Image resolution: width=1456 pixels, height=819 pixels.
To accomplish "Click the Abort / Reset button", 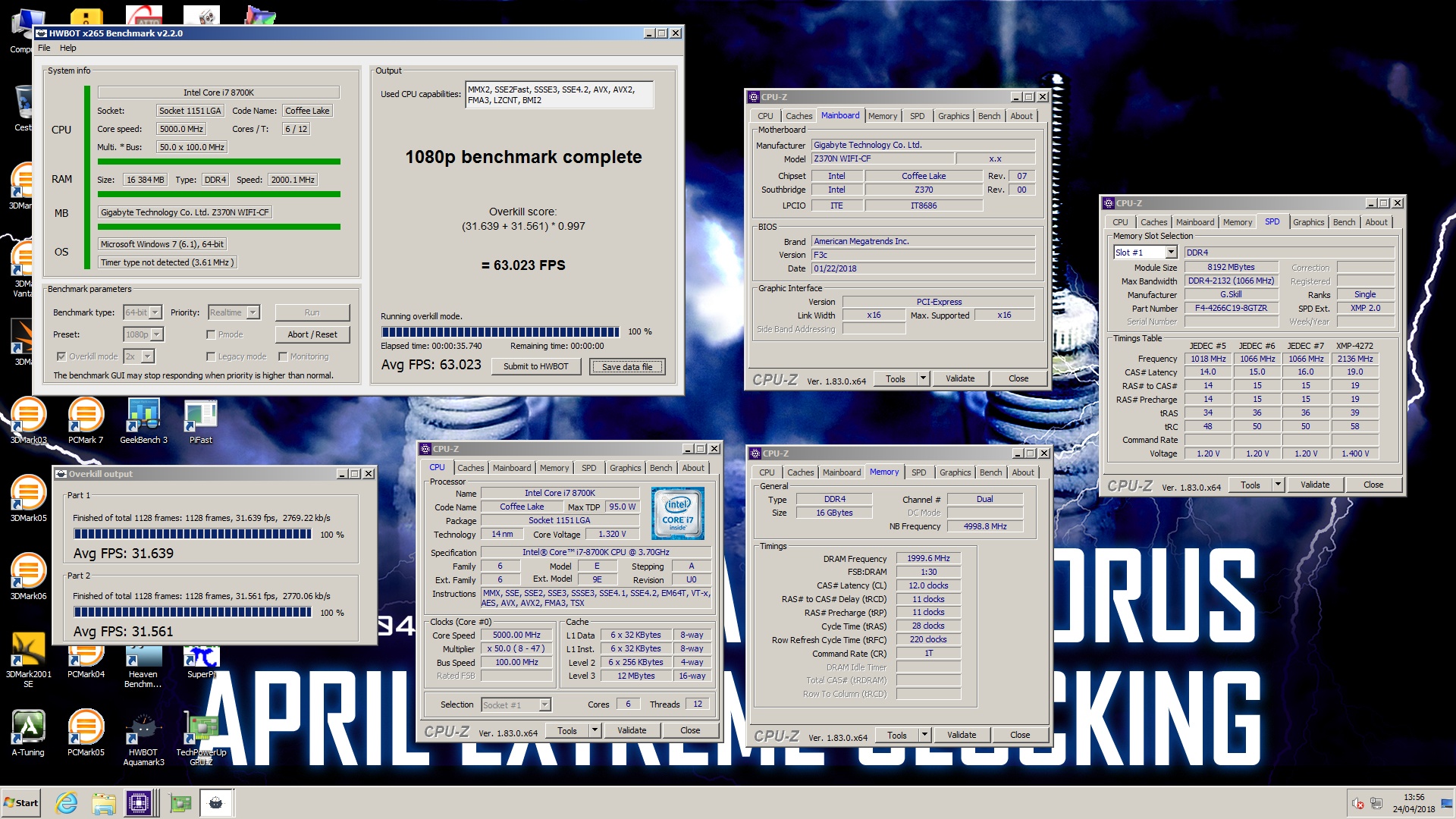I will [x=312, y=334].
